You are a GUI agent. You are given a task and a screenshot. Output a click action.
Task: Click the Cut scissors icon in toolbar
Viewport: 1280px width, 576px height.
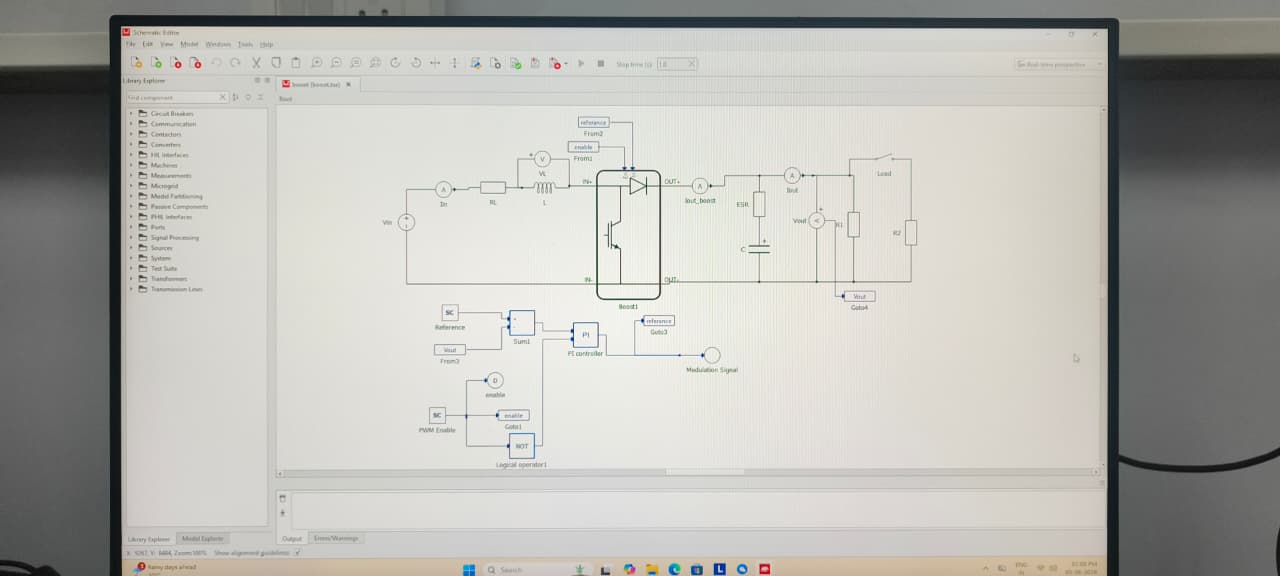(256, 63)
